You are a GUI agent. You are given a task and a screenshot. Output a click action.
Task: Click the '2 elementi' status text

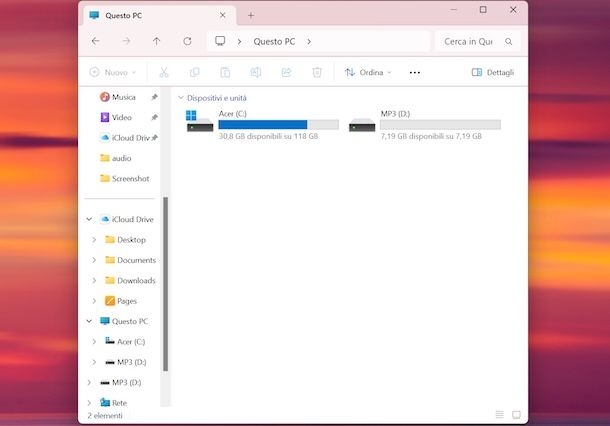pyautogui.click(x=105, y=415)
